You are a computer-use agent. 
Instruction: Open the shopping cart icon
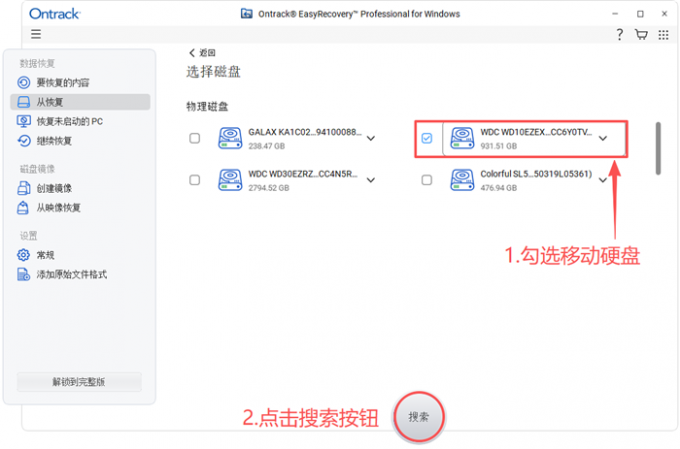pos(641,34)
